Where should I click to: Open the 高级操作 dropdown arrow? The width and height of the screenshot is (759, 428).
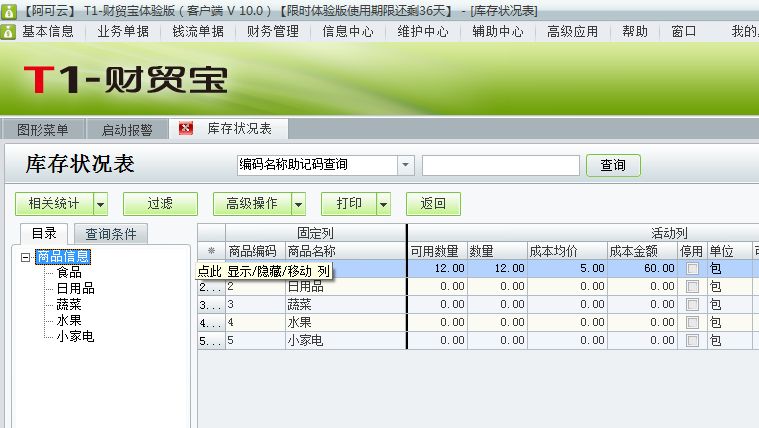click(x=299, y=204)
